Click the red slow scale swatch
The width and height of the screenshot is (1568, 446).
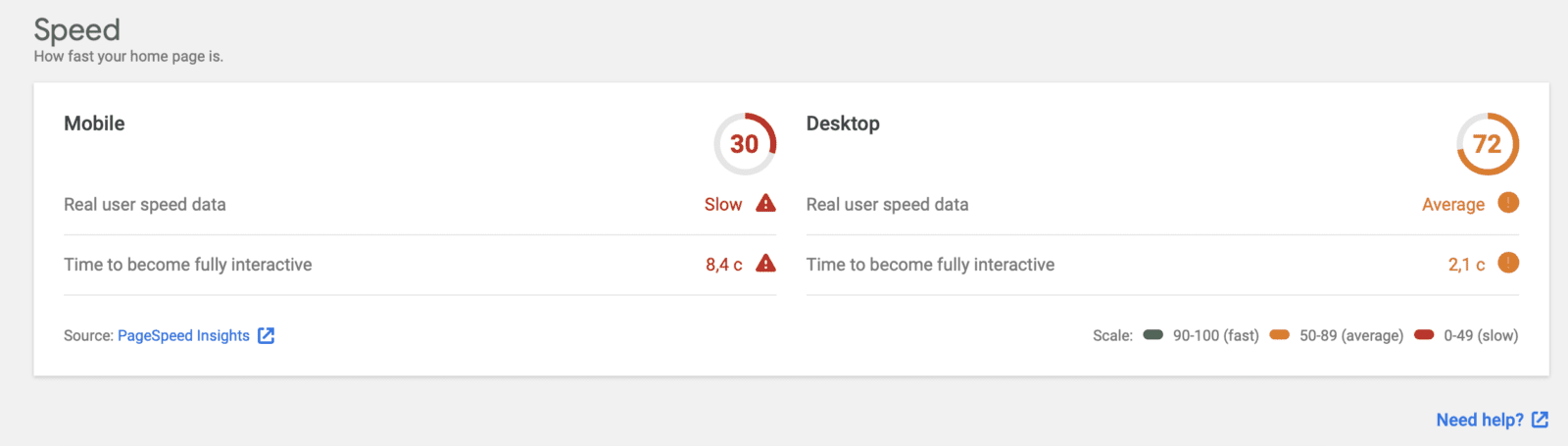[1424, 334]
